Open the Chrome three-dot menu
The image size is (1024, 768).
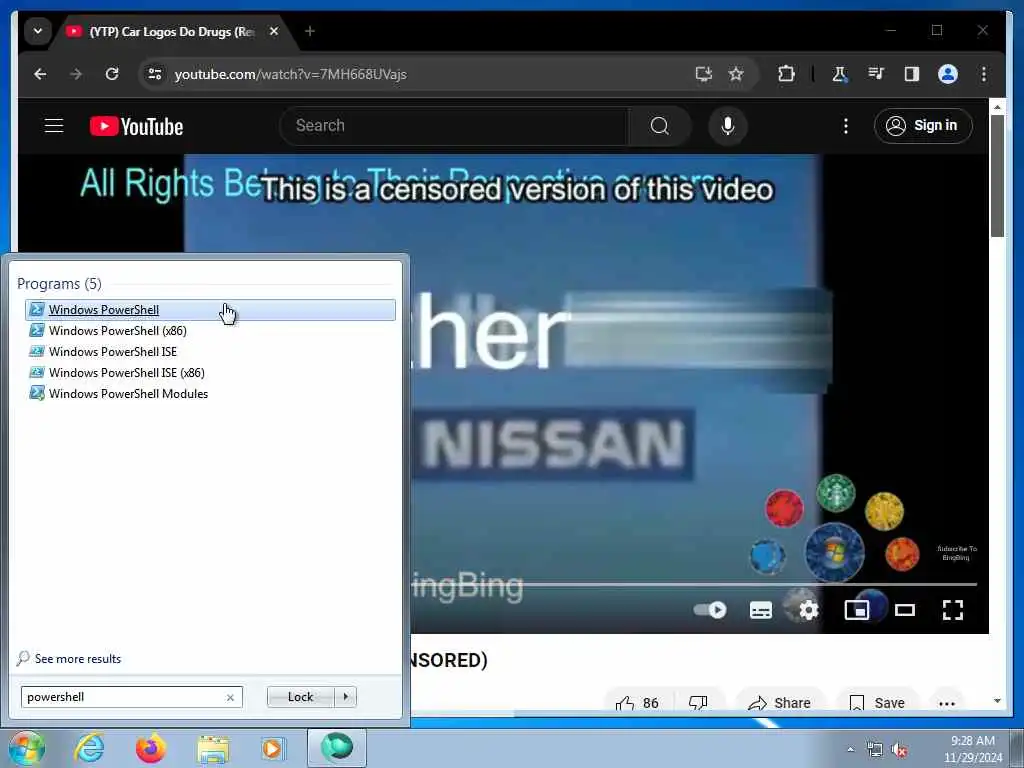pos(984,74)
